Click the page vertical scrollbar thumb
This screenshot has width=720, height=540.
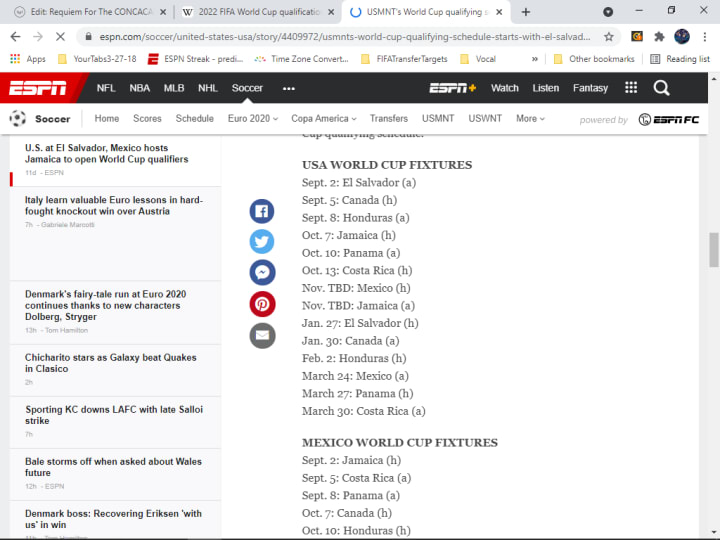714,250
